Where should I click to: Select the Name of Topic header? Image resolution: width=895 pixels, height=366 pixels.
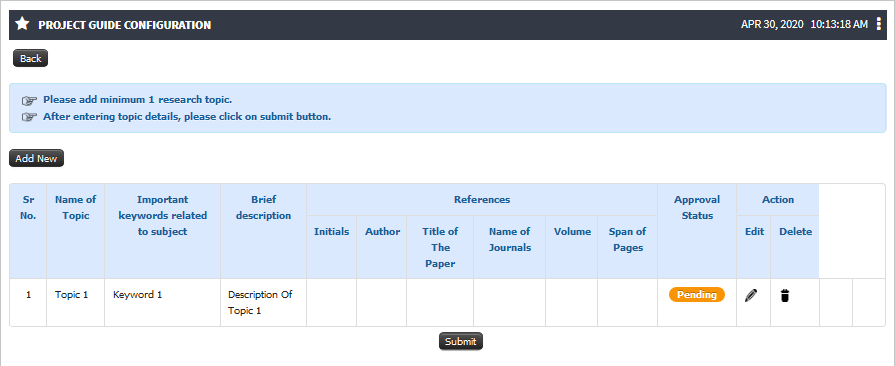[x=76, y=231]
